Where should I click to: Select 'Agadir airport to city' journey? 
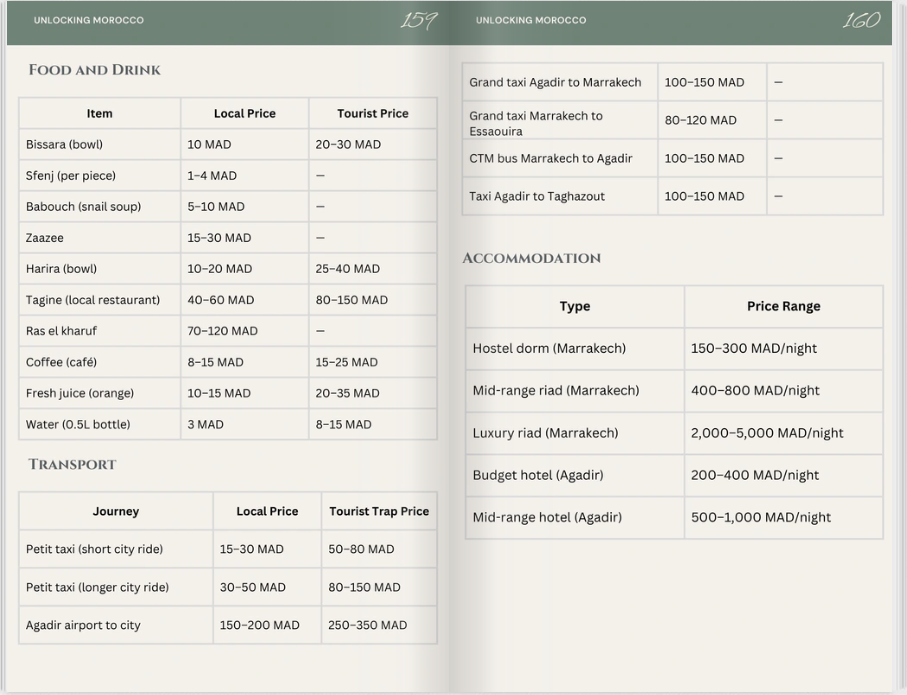[83, 626]
